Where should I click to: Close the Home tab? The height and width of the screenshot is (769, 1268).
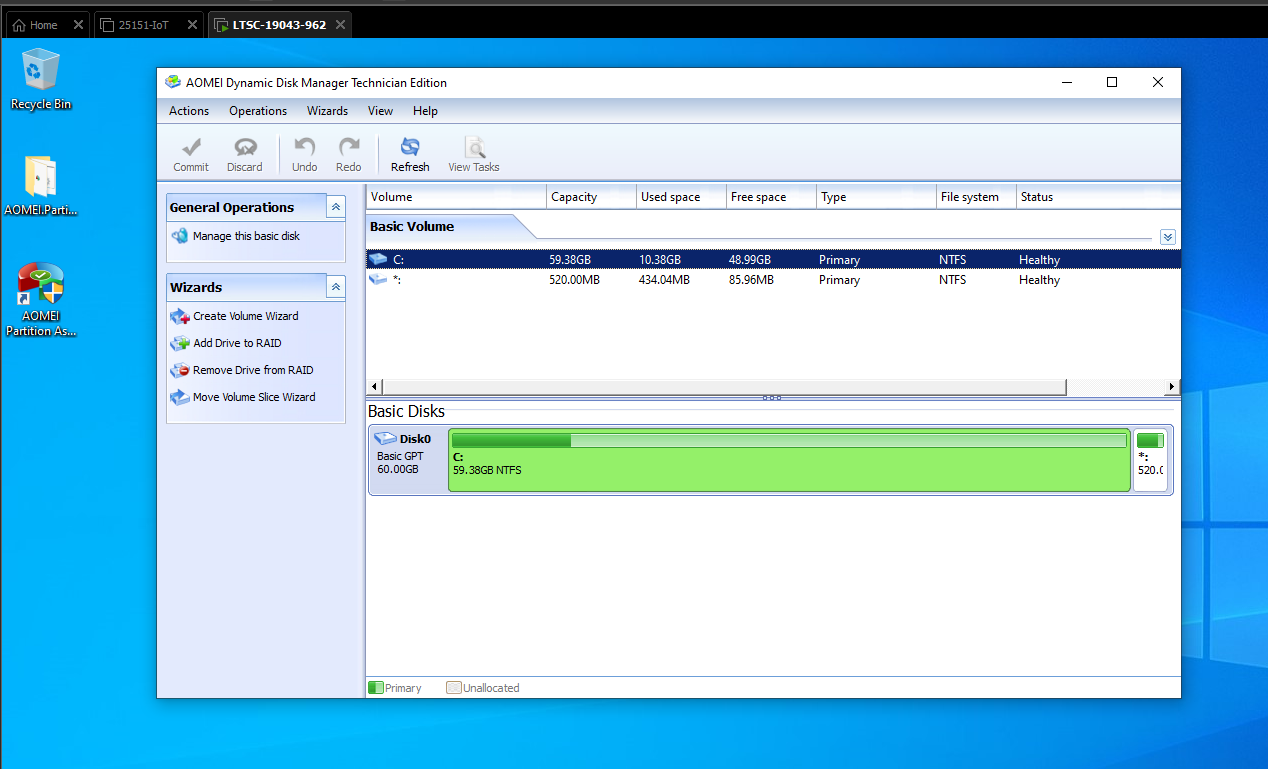coord(78,25)
